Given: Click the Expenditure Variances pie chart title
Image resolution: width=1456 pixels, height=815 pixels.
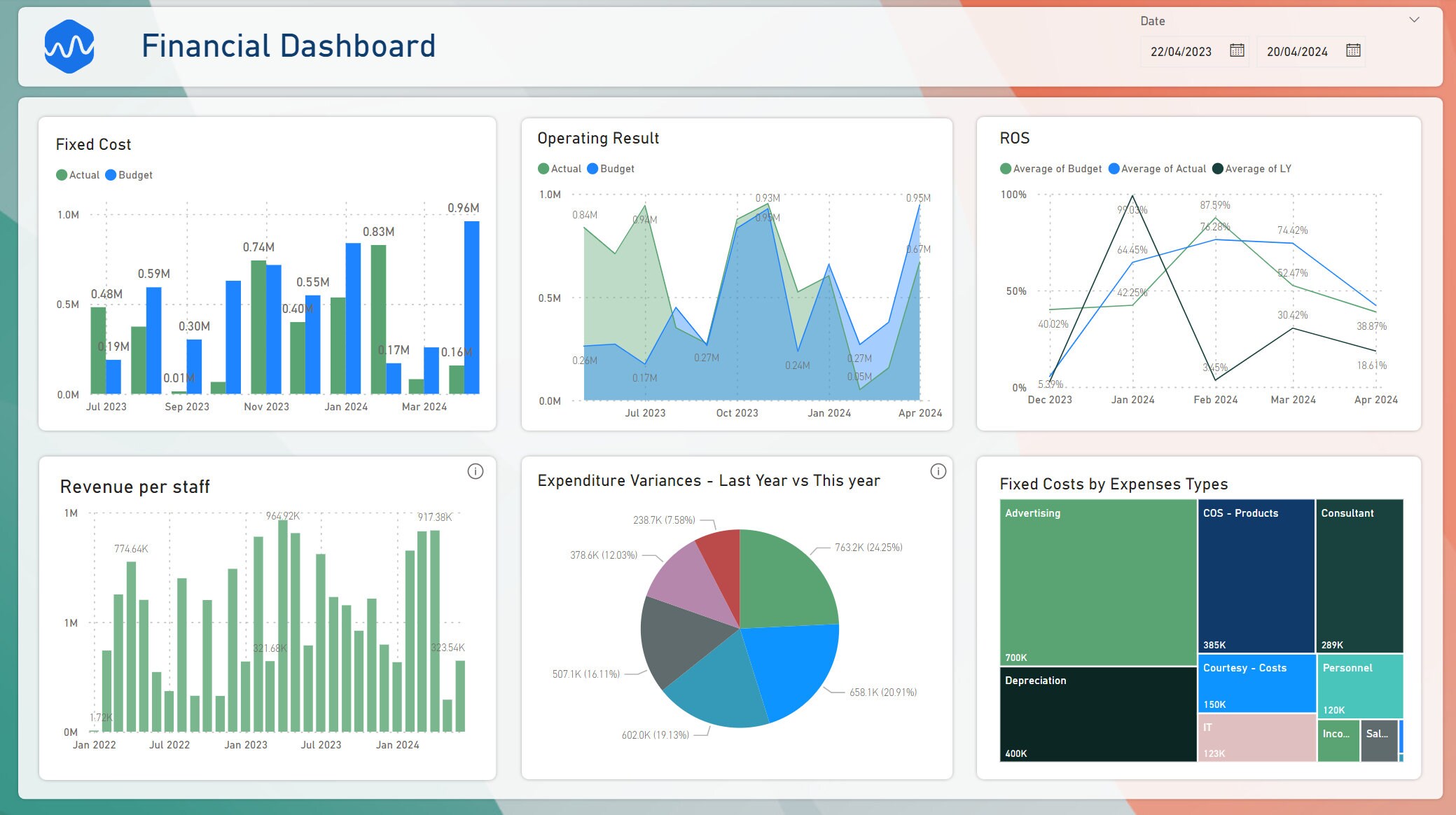Looking at the screenshot, I should 709,480.
